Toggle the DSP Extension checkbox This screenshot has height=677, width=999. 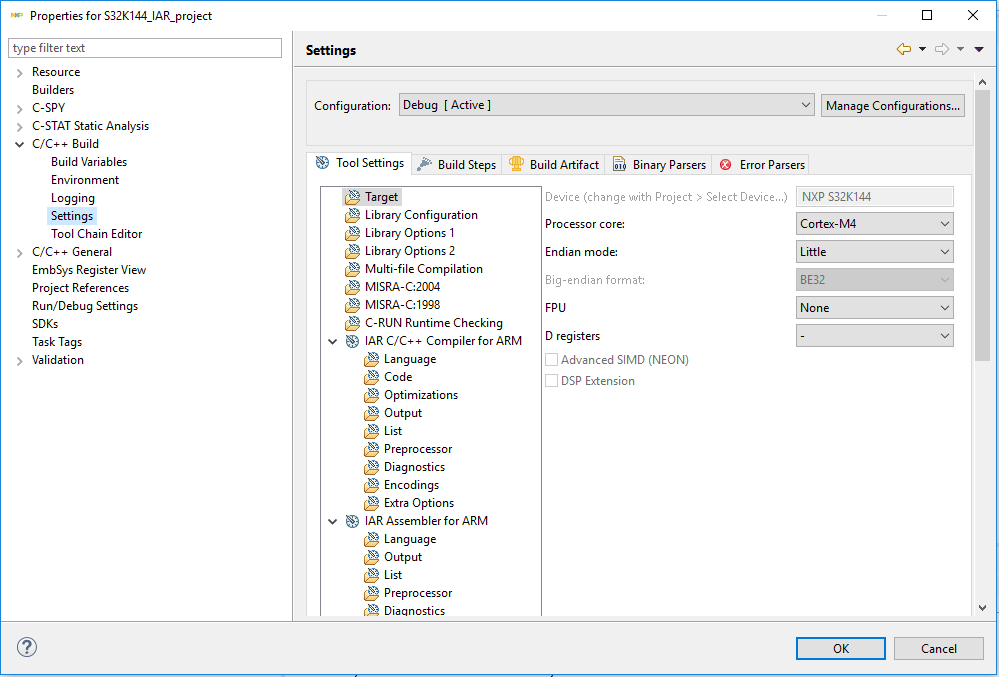551,381
